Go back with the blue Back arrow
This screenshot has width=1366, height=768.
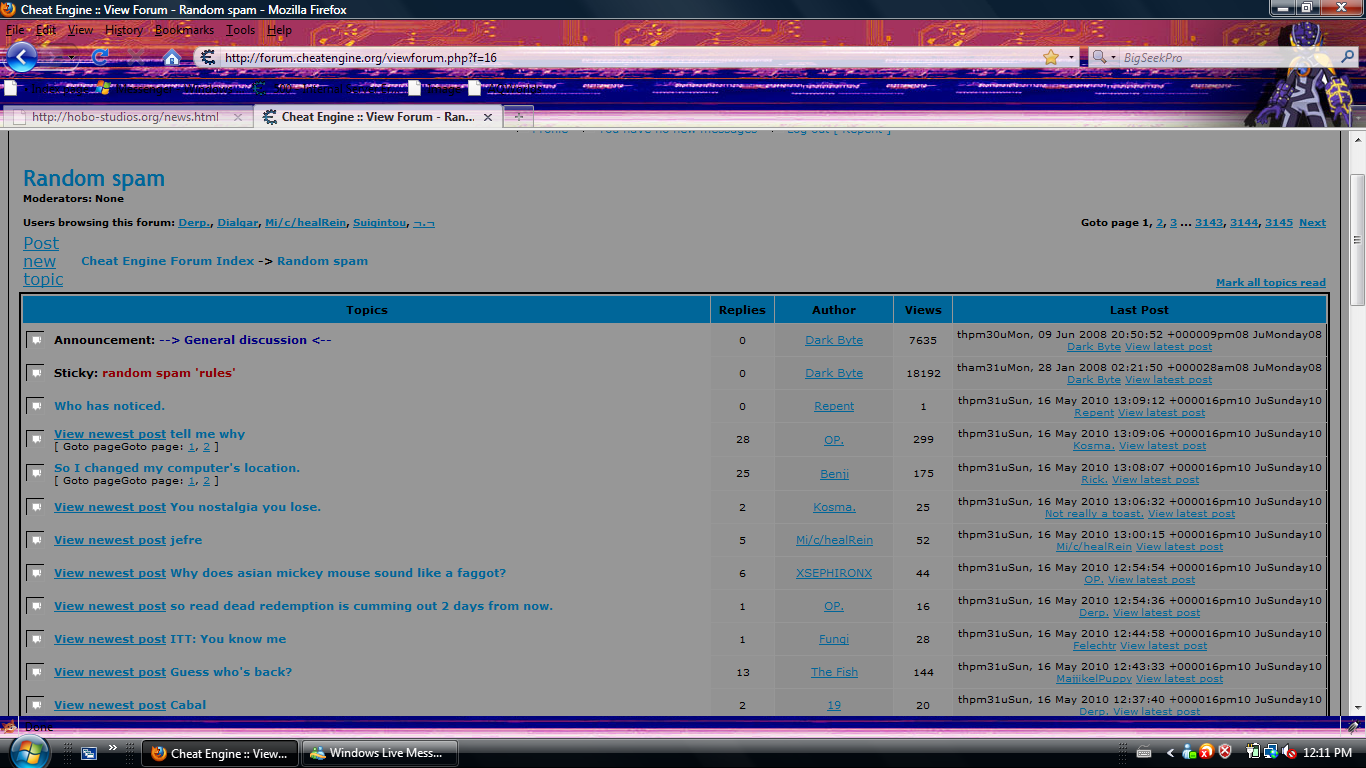click(x=22, y=56)
